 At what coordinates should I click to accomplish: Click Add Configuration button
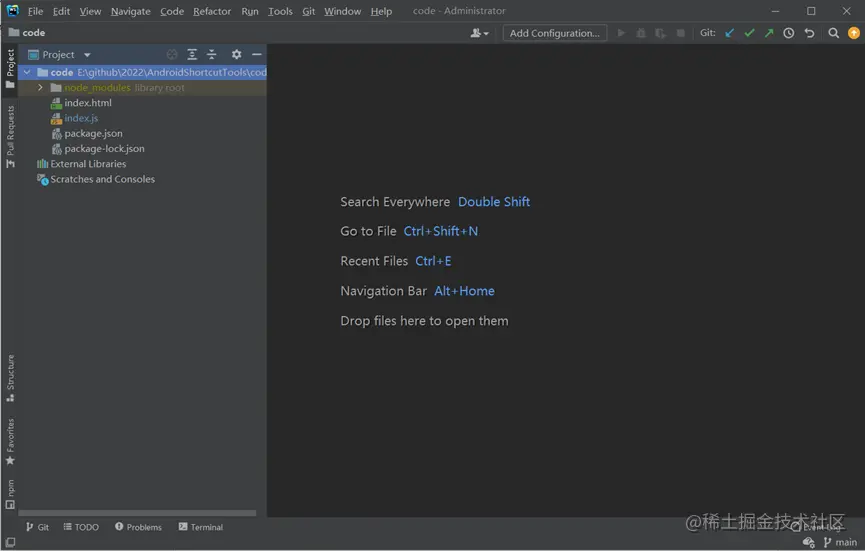554,33
